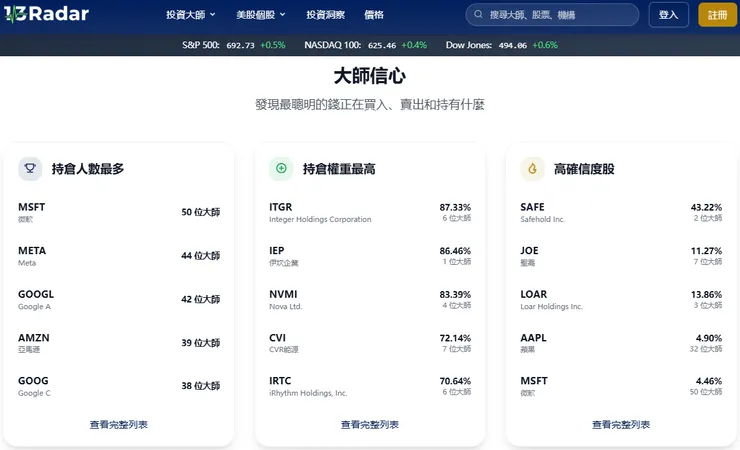The height and width of the screenshot is (450, 740).
Task: Open the GOOGL Google A row
Action: click(119, 299)
